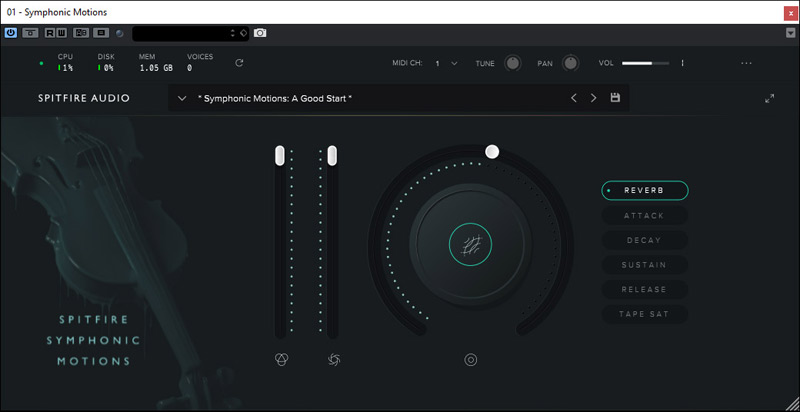This screenshot has height=412, width=800.
Task: Go to the previous preset arrow
Action: tap(573, 98)
